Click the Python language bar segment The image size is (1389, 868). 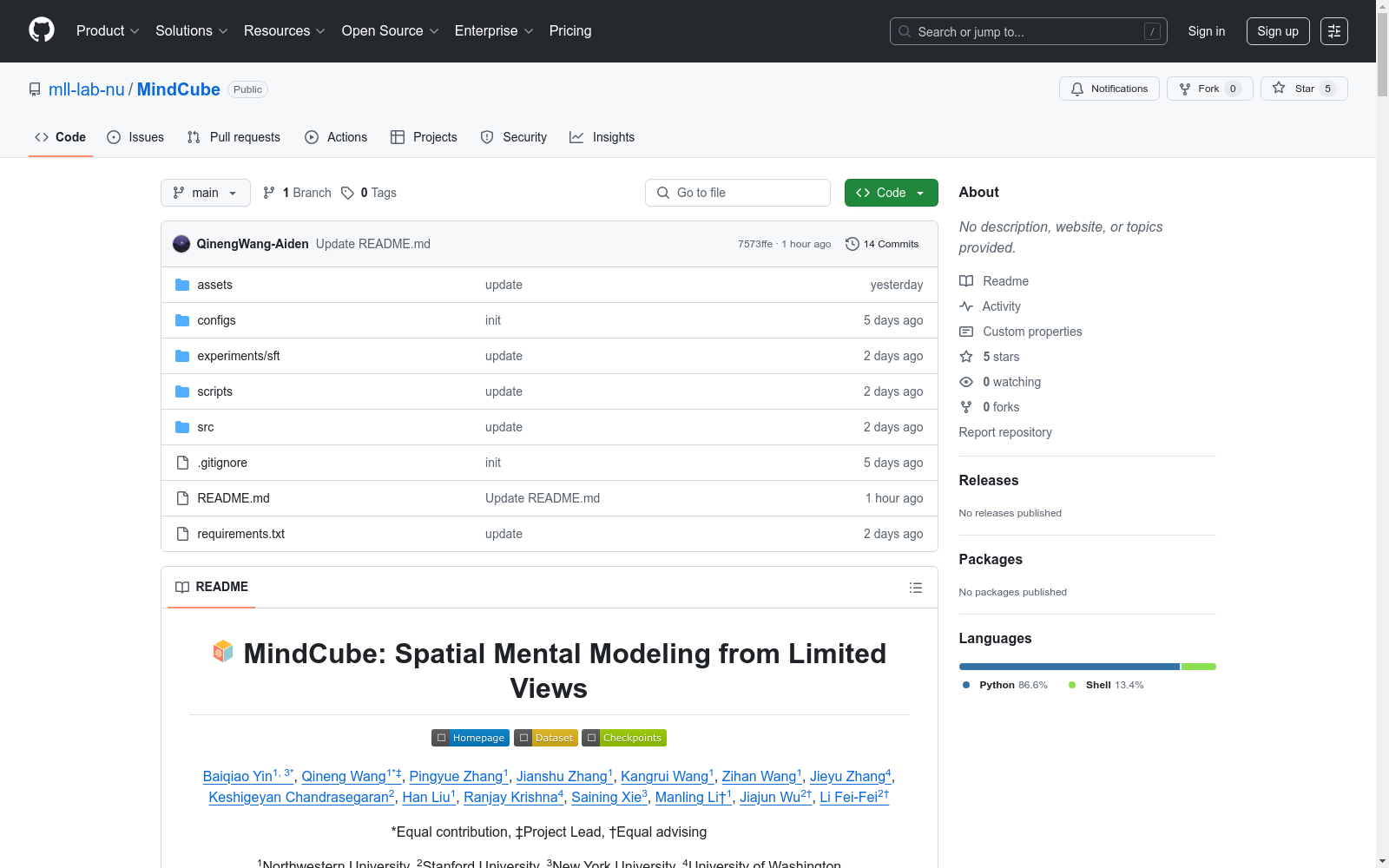pyautogui.click(x=1070, y=667)
